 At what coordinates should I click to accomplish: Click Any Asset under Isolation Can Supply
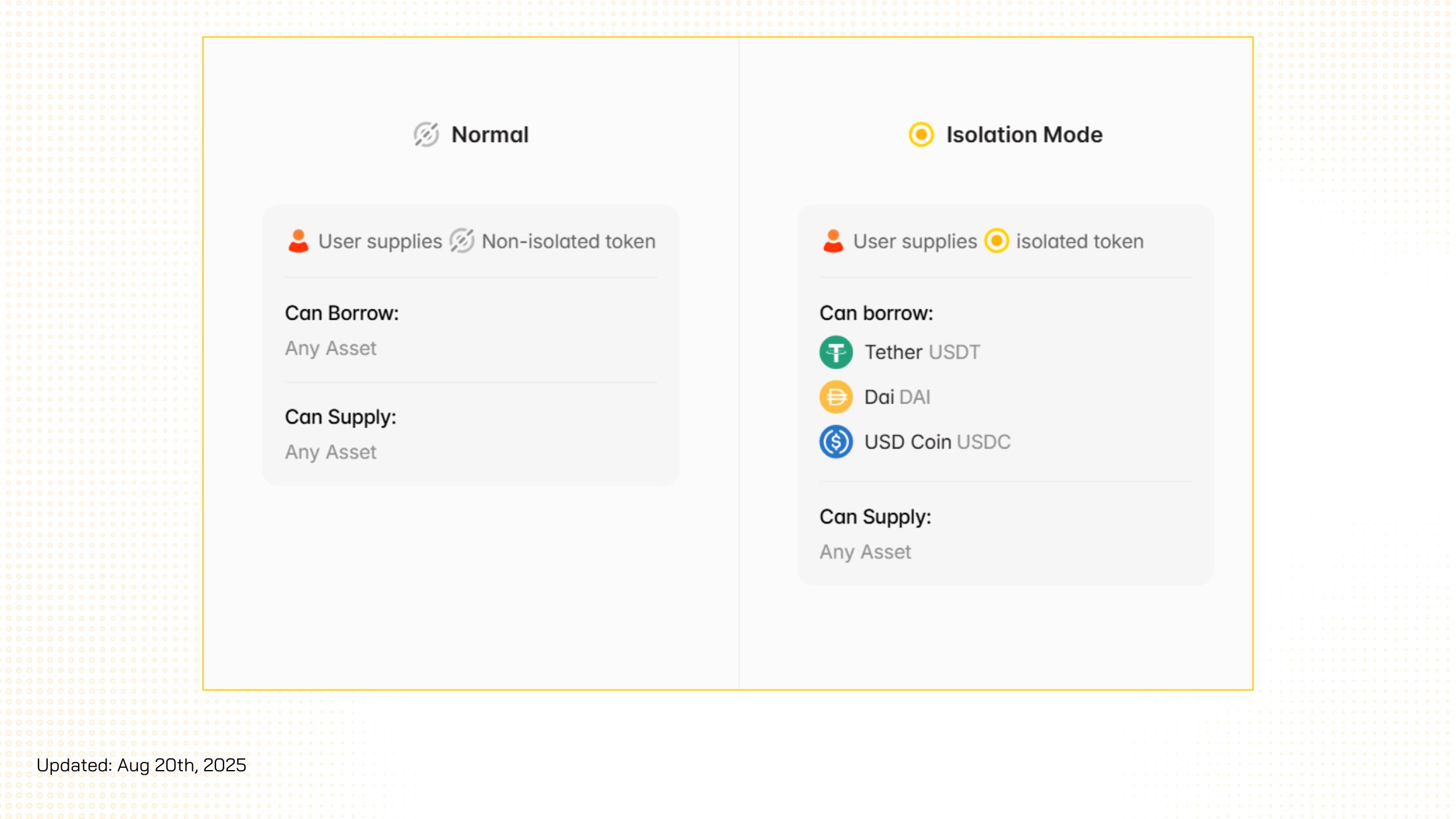(x=865, y=552)
